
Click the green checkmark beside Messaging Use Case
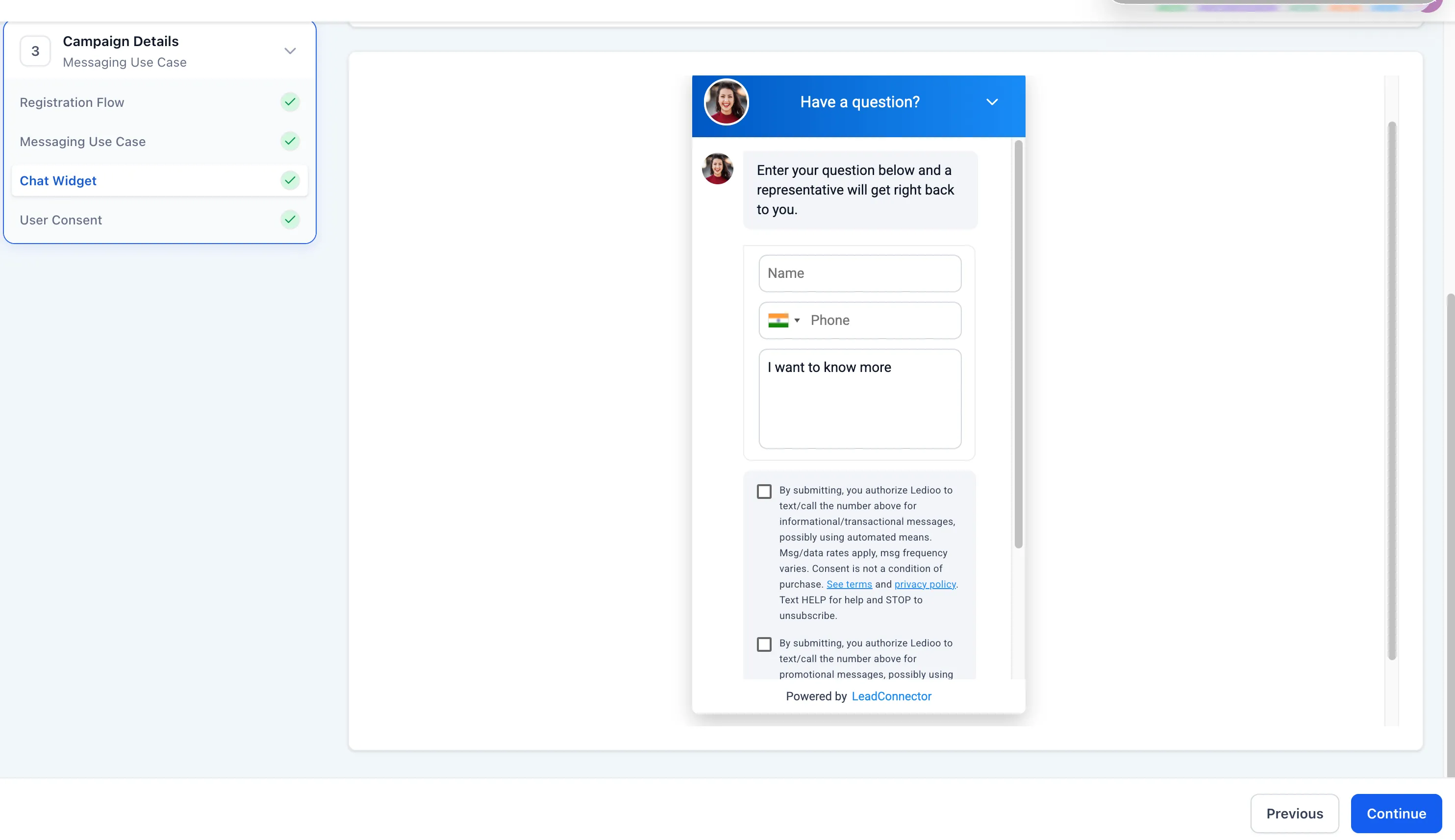click(x=290, y=141)
